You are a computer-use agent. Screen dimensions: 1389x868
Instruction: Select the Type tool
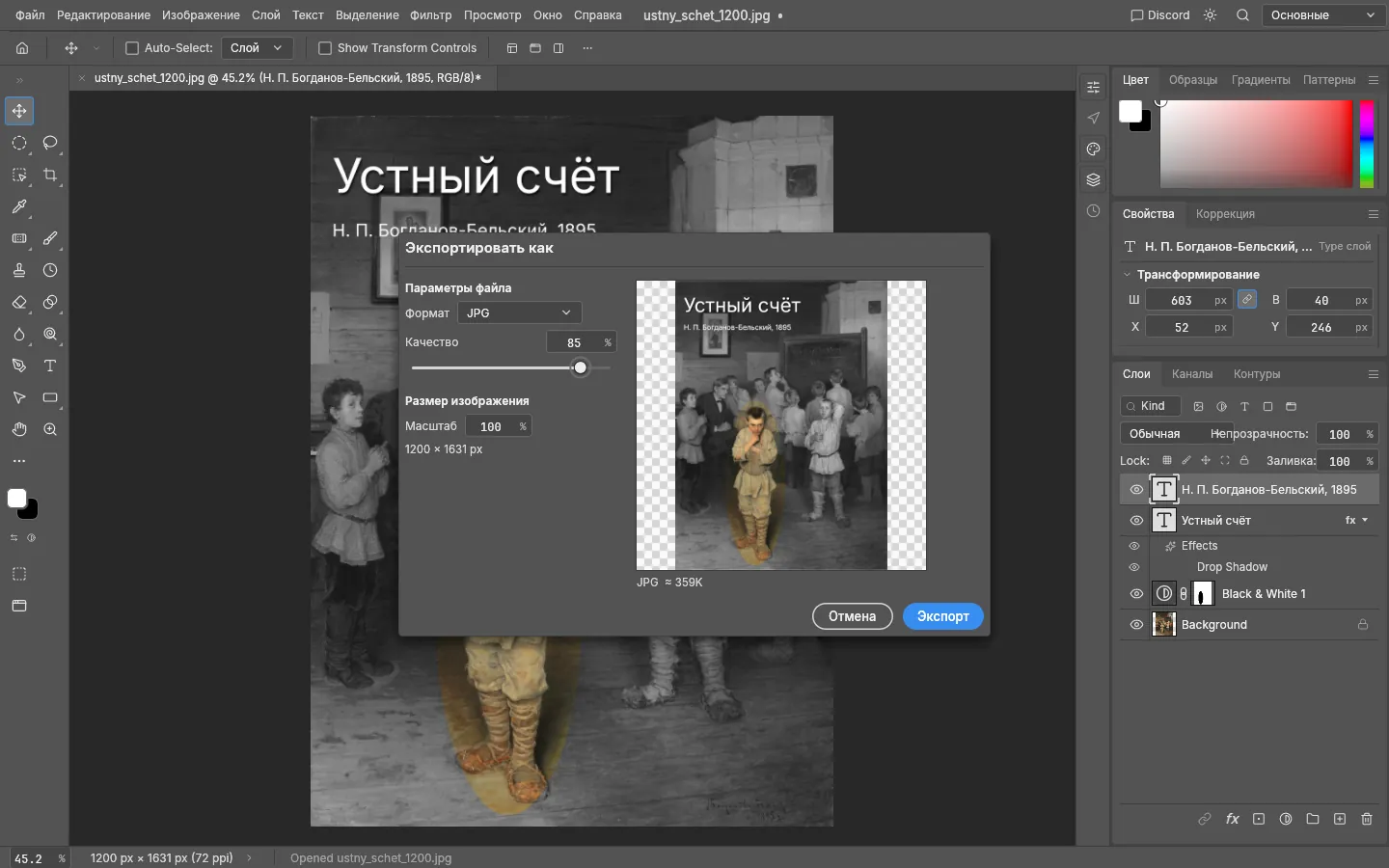(50, 366)
